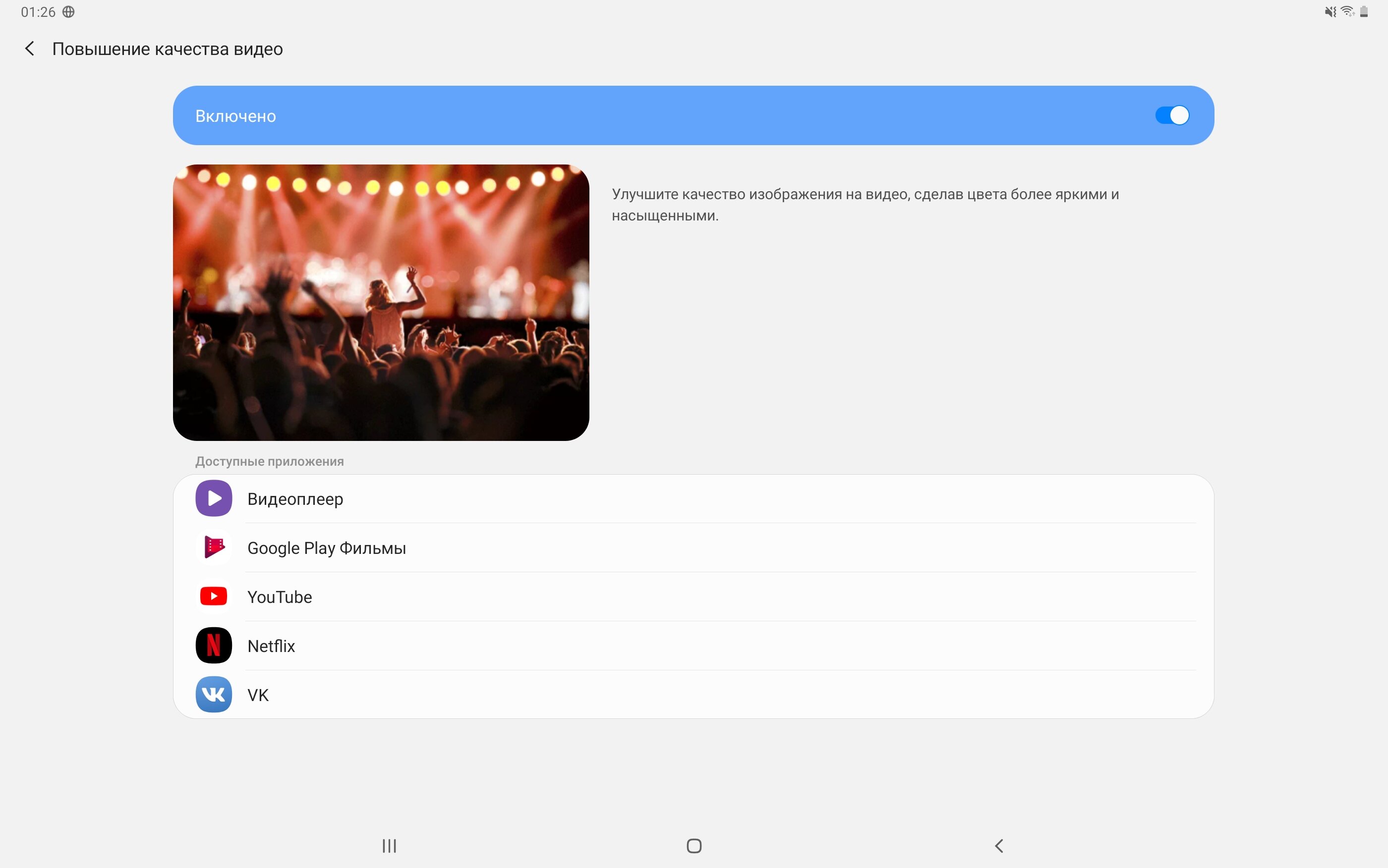Go back using the header arrow
1388x868 pixels.
[30, 49]
